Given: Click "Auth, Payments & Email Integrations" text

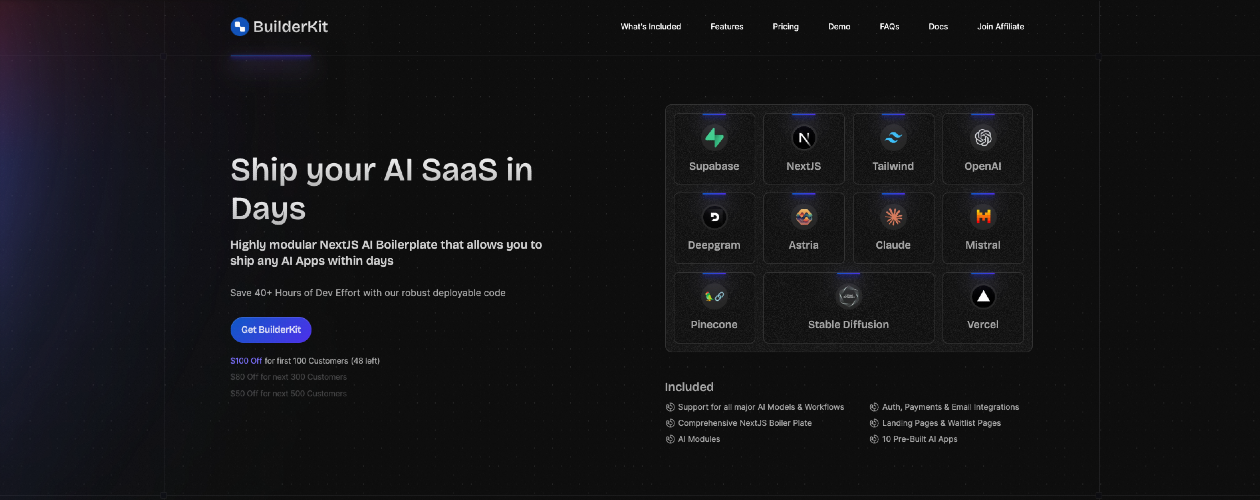Looking at the screenshot, I should coord(951,407).
